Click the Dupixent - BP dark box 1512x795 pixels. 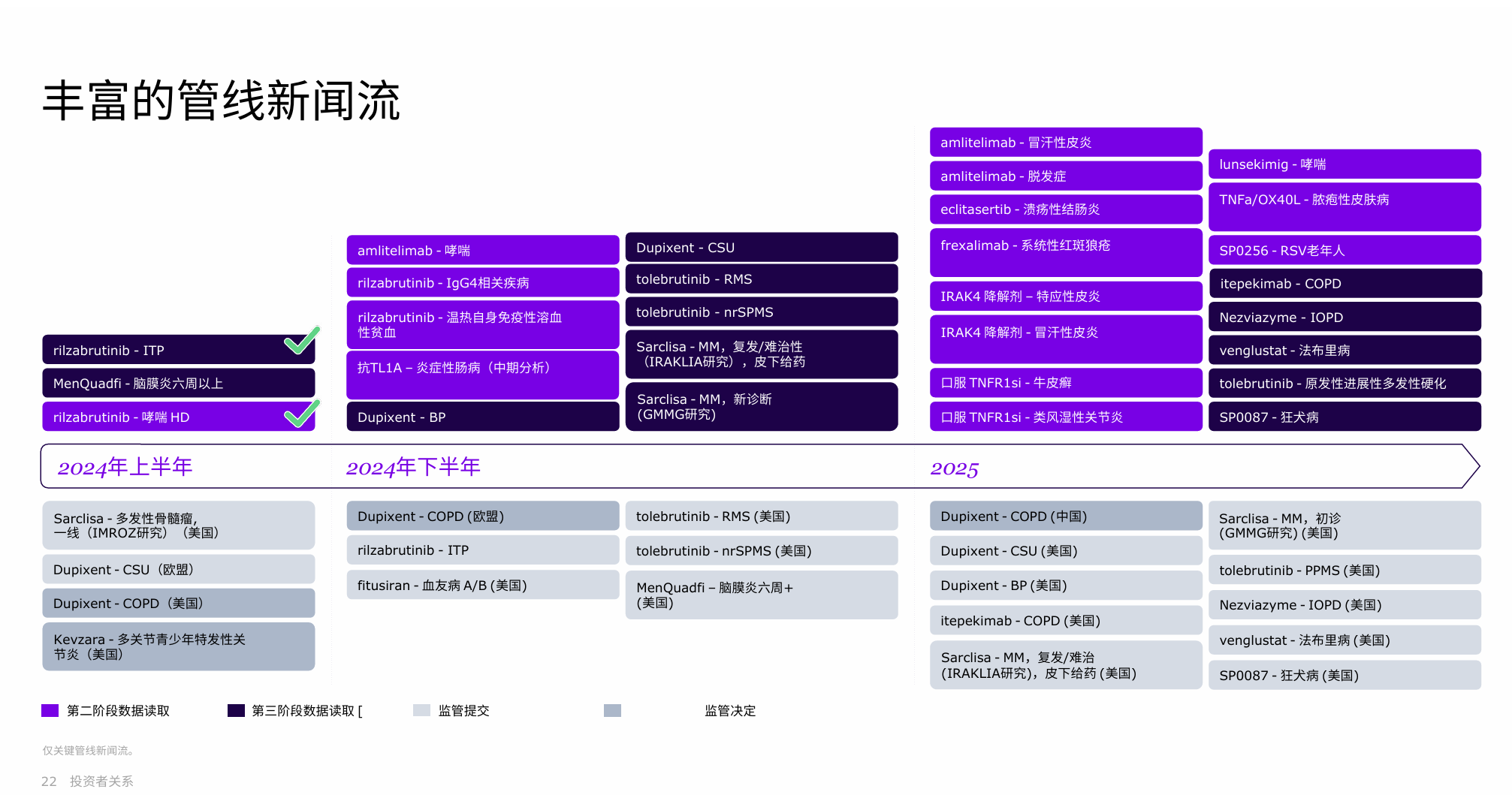tap(483, 417)
